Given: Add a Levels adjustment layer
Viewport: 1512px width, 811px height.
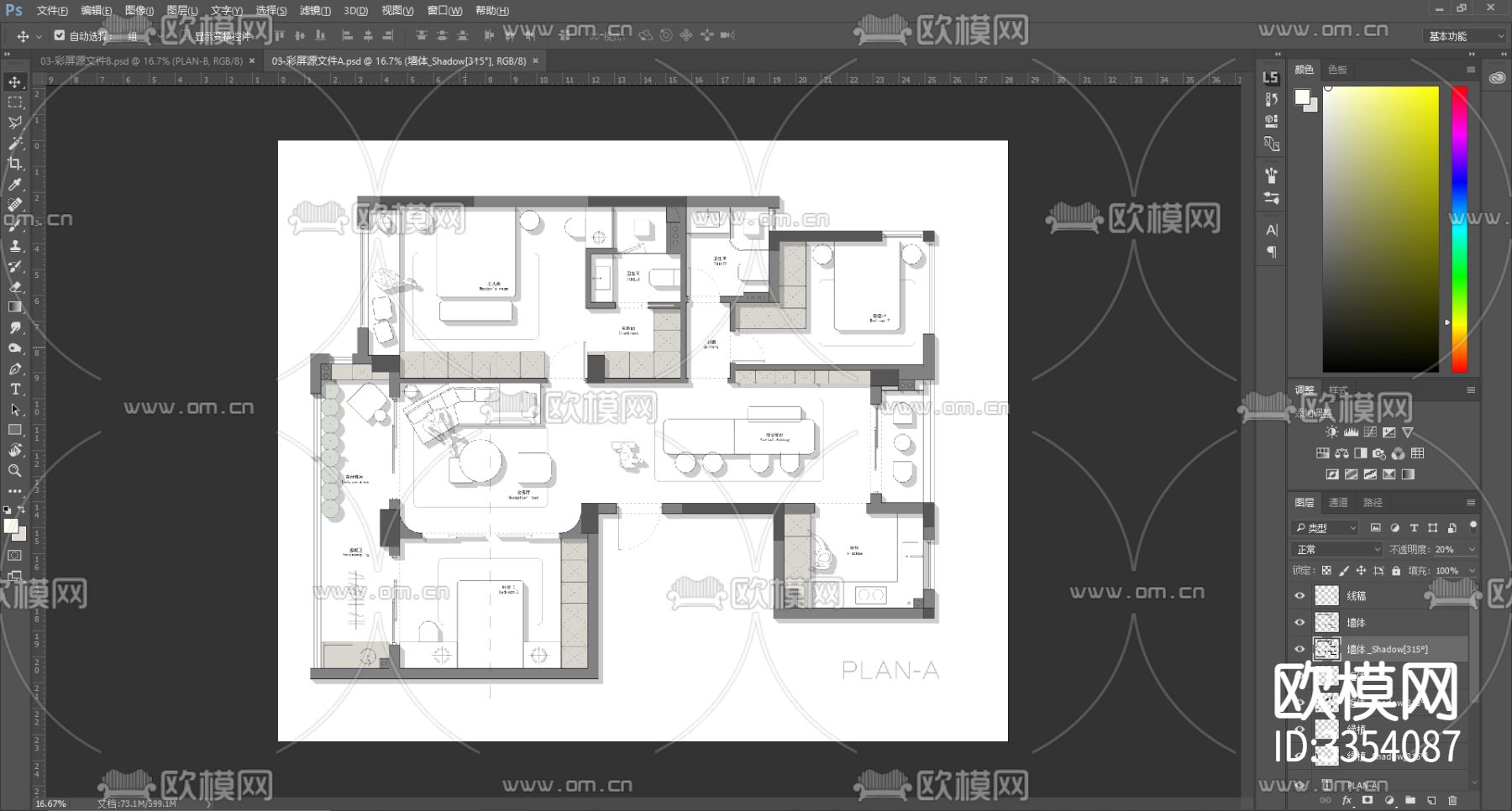Looking at the screenshot, I should tap(1351, 432).
